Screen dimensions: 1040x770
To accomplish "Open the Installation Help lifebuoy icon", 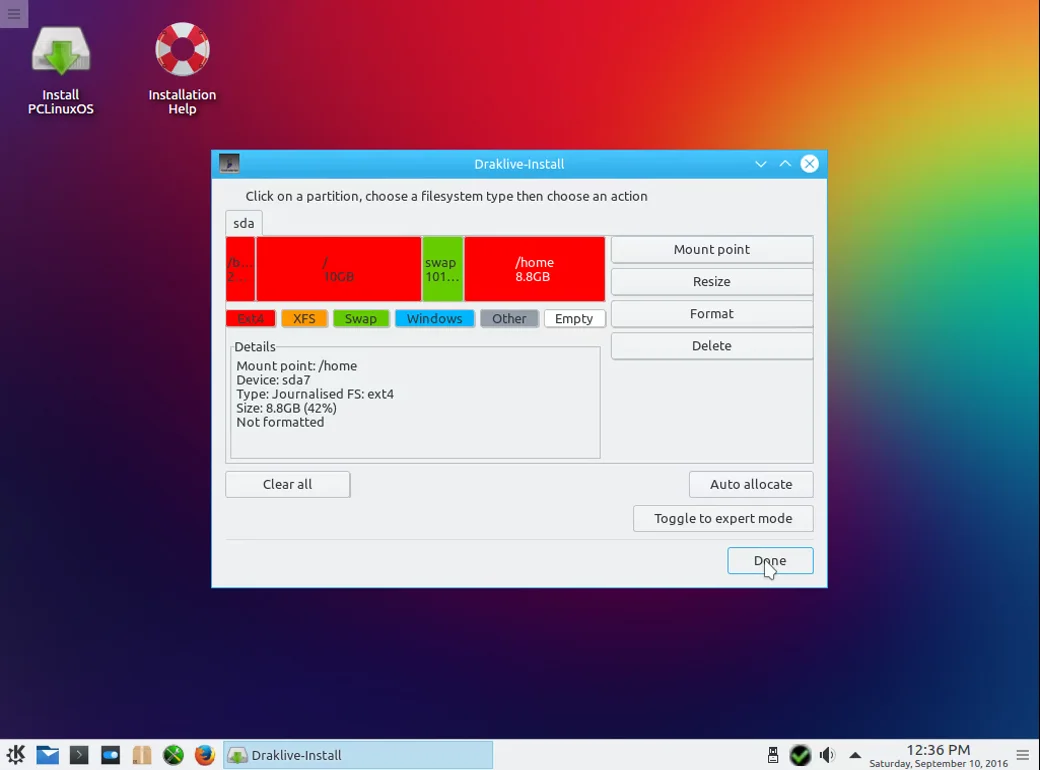I will point(182,70).
